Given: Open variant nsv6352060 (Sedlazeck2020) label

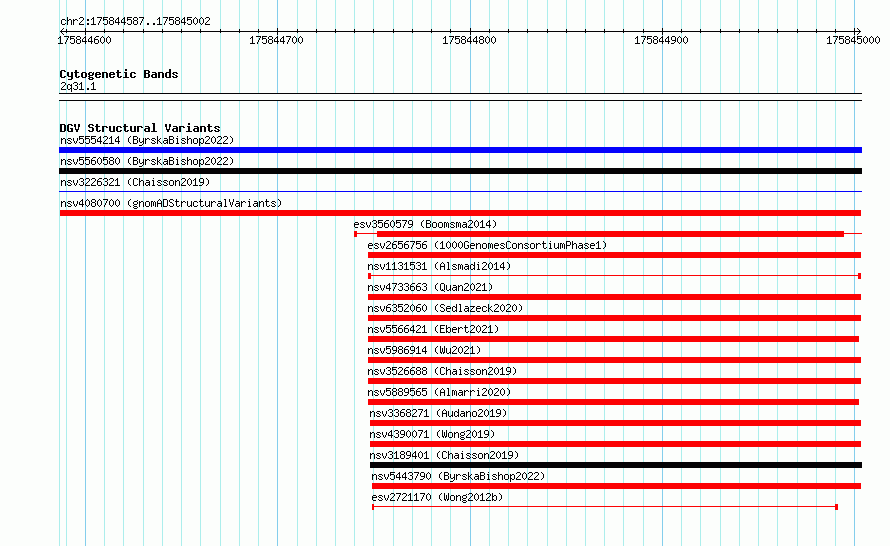Looking at the screenshot, I should [x=445, y=308].
